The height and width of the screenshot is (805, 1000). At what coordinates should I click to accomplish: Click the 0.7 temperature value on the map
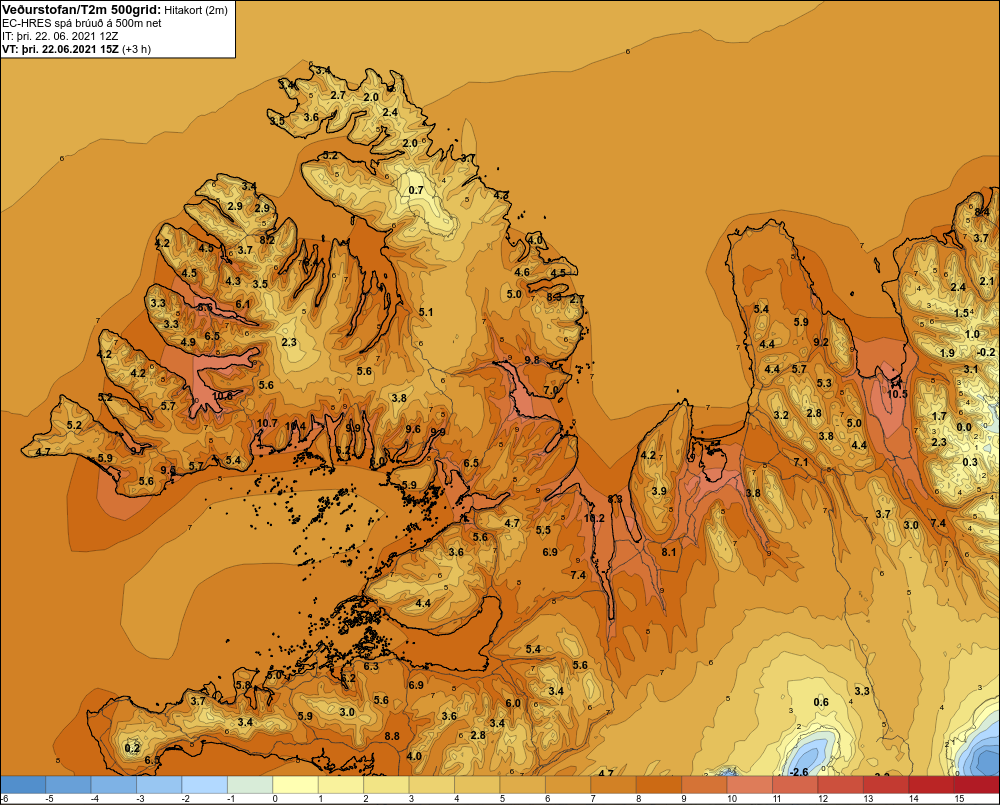click(x=416, y=190)
